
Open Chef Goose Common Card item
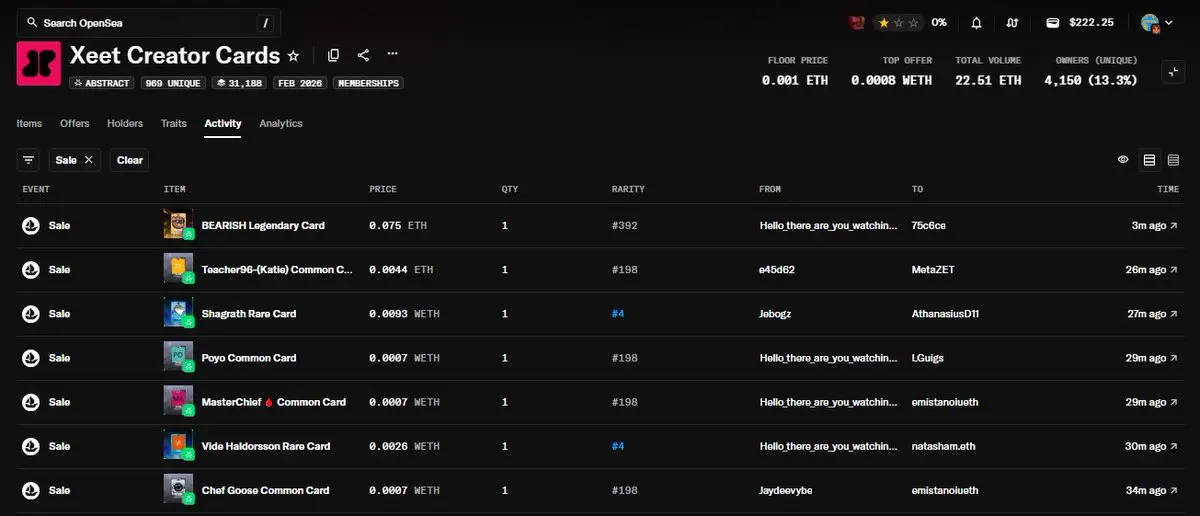(x=265, y=490)
